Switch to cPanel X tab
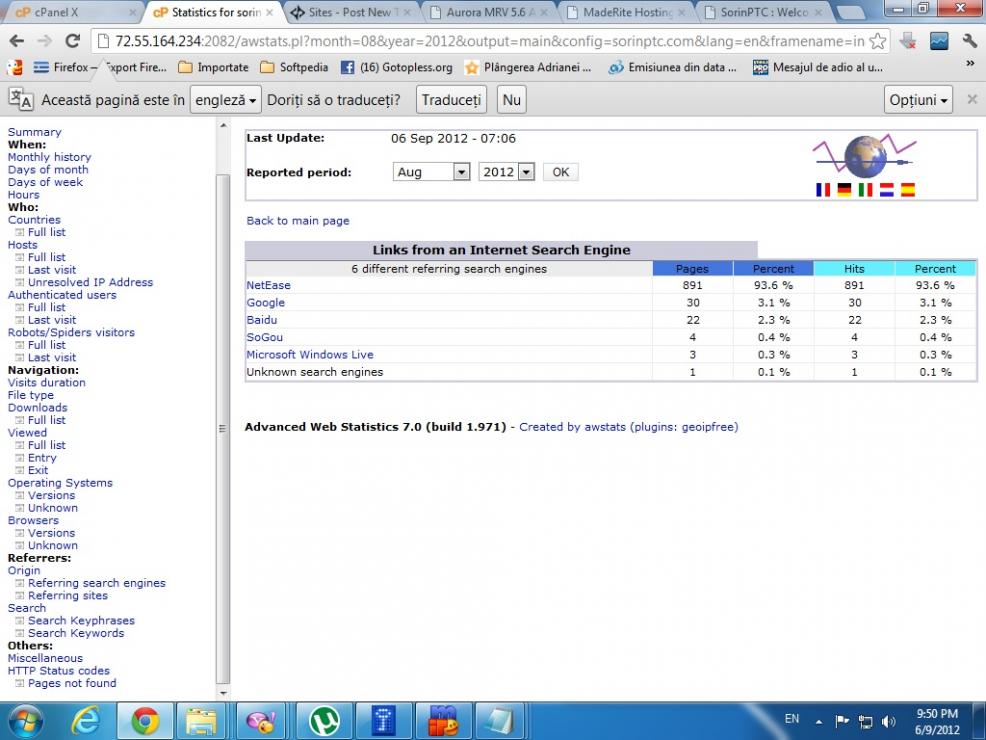The height and width of the screenshot is (740, 986). point(72,12)
